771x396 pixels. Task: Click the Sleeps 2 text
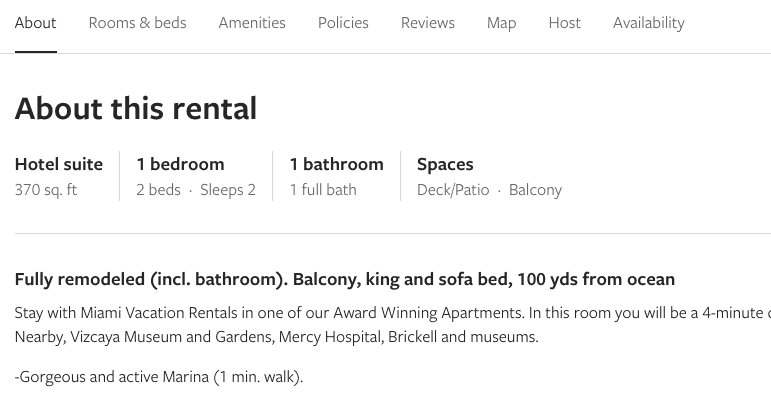(x=228, y=190)
